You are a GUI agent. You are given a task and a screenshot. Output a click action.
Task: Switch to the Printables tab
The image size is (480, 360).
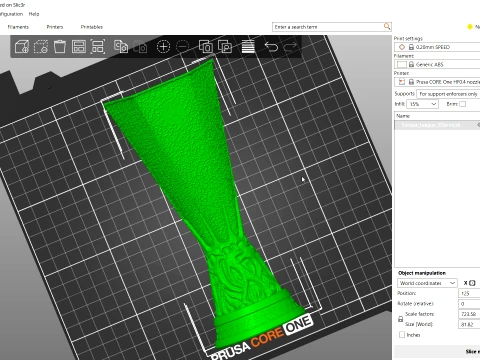92,27
